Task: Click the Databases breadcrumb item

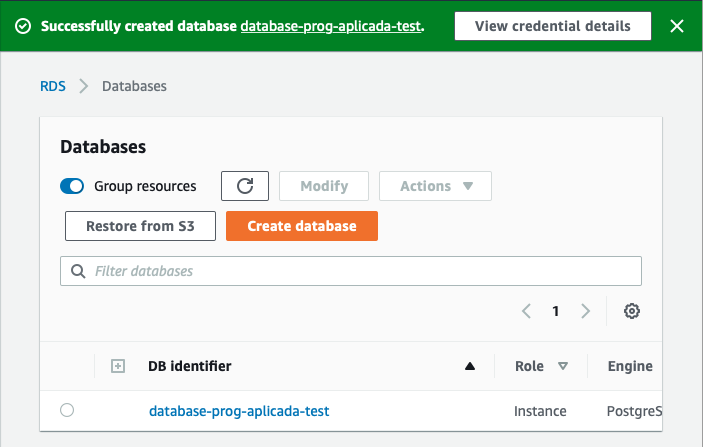Action: pyautogui.click(x=134, y=86)
